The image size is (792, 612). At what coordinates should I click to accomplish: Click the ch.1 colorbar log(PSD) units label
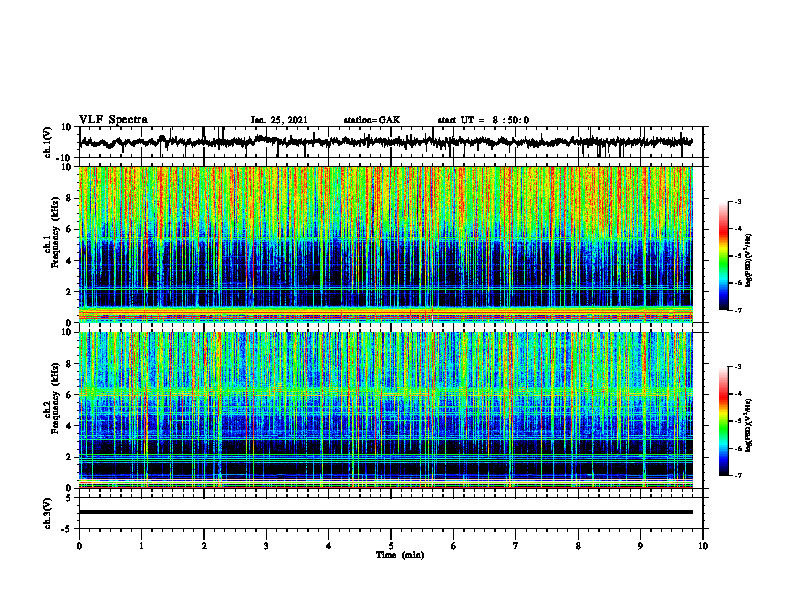(749, 261)
